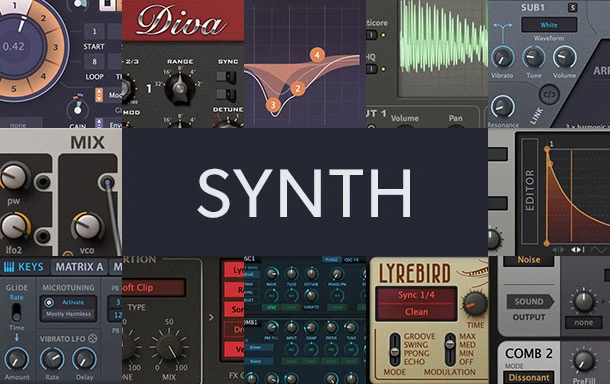
Task: Click the SUB1 Vibrato knob
Action: point(502,58)
